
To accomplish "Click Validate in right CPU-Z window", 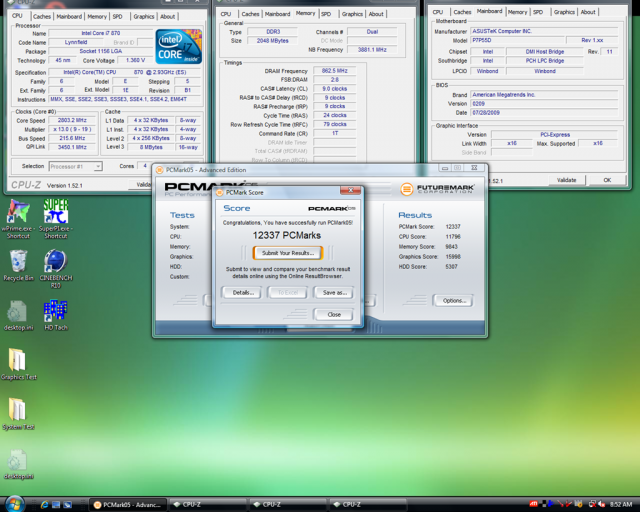I will point(566,180).
